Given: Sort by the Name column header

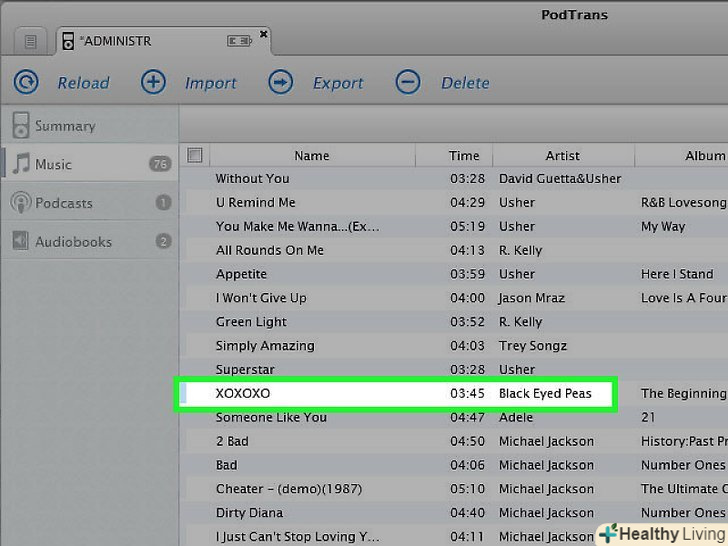Looking at the screenshot, I should pos(312,156).
